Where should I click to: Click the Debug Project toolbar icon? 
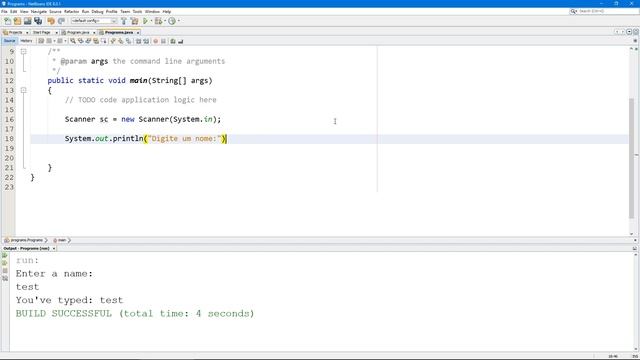(158, 21)
